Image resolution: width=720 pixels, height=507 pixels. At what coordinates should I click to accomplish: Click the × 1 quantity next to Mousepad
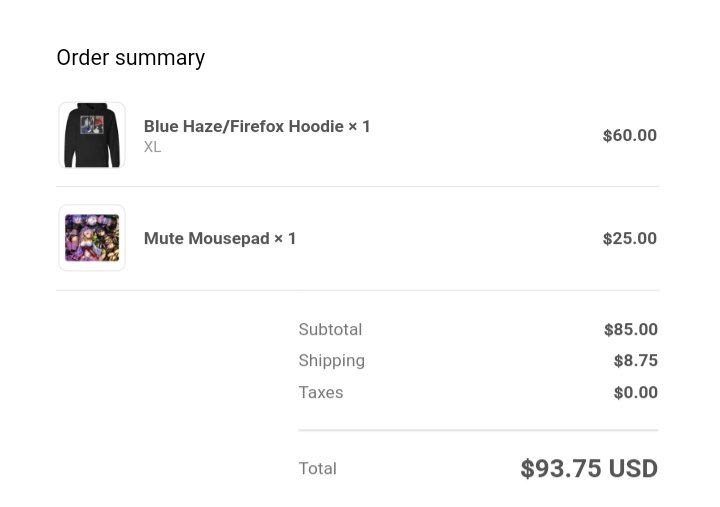(285, 238)
